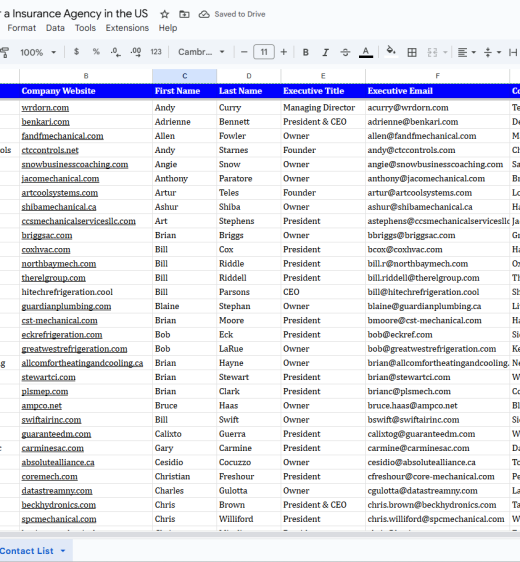The image size is (520, 562).
Task: Open text color picker
Action: tap(366, 52)
